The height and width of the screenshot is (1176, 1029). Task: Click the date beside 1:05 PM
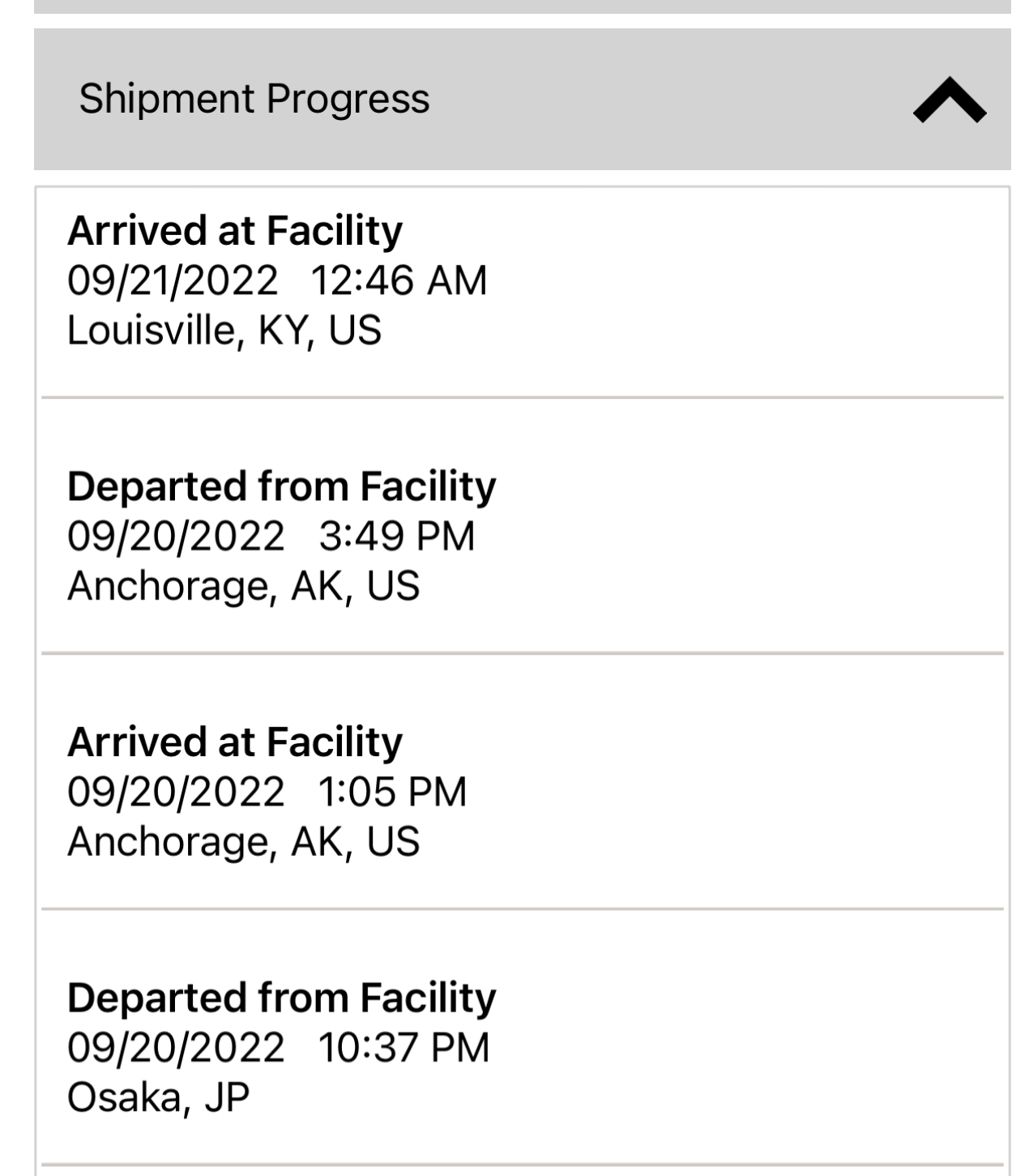tap(176, 792)
